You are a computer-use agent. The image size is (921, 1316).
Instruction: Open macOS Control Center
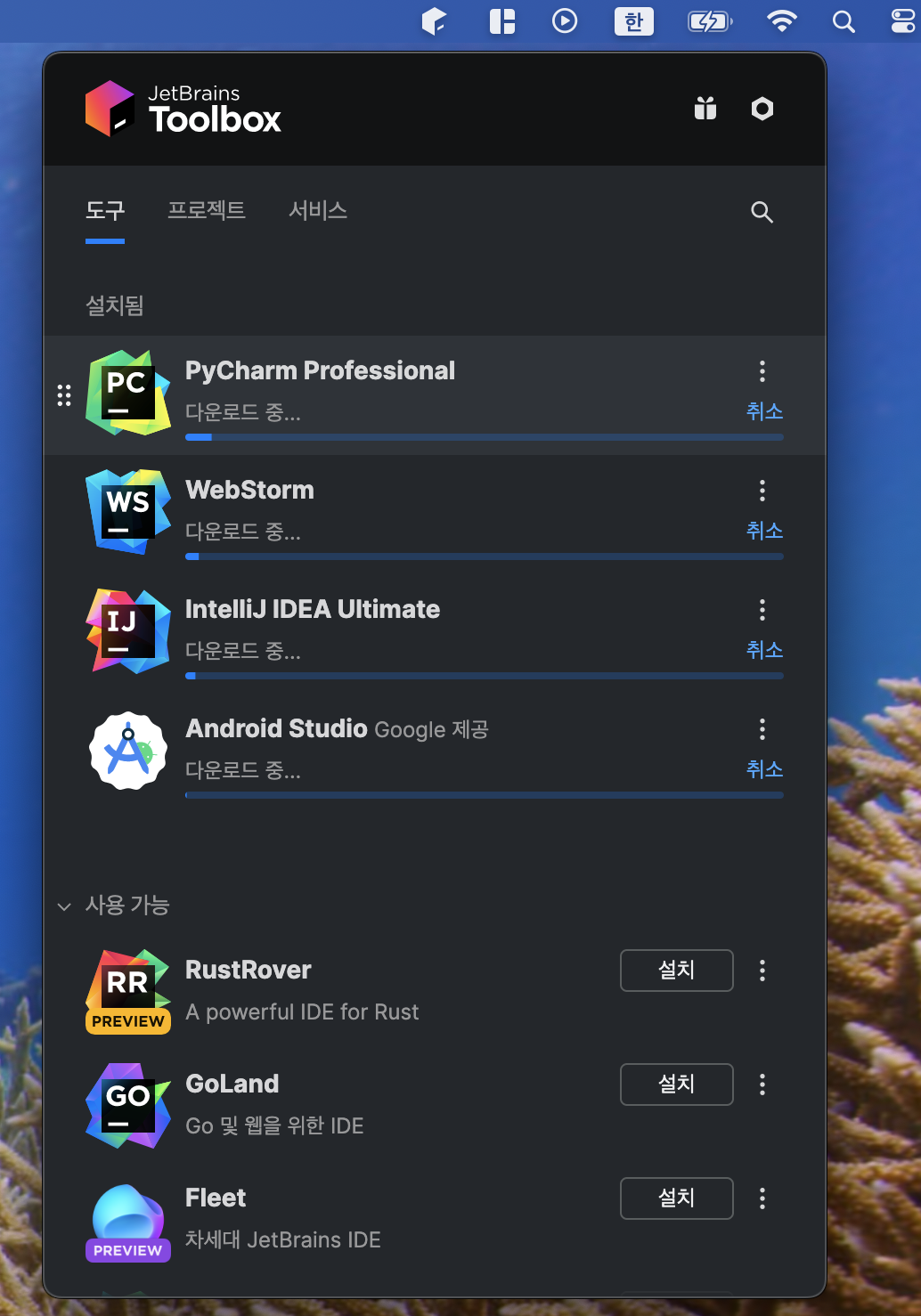click(x=903, y=20)
